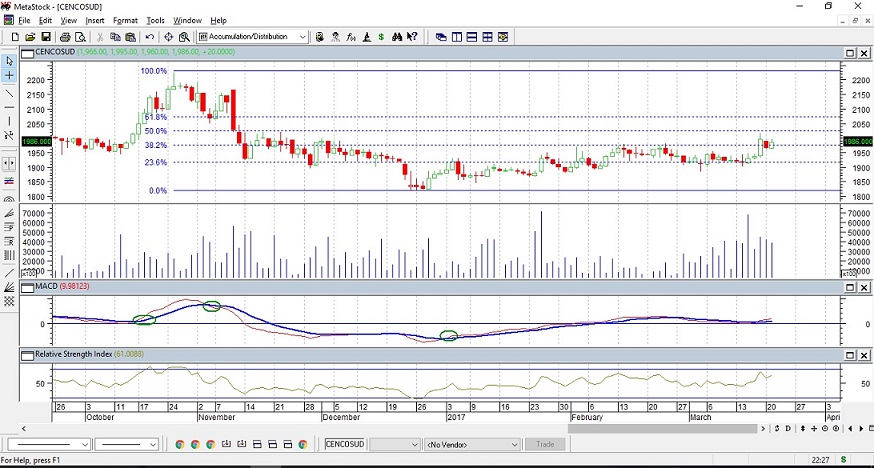Close the MACD indicator pane
Viewport: 874px width, 468px height.
864,287
